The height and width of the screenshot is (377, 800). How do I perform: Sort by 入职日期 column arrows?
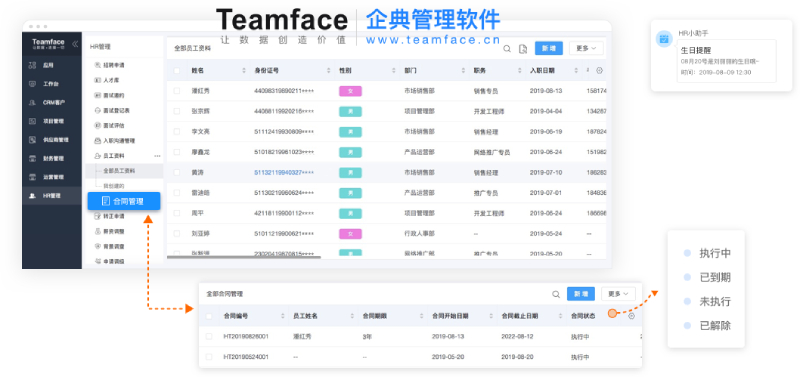pos(576,70)
